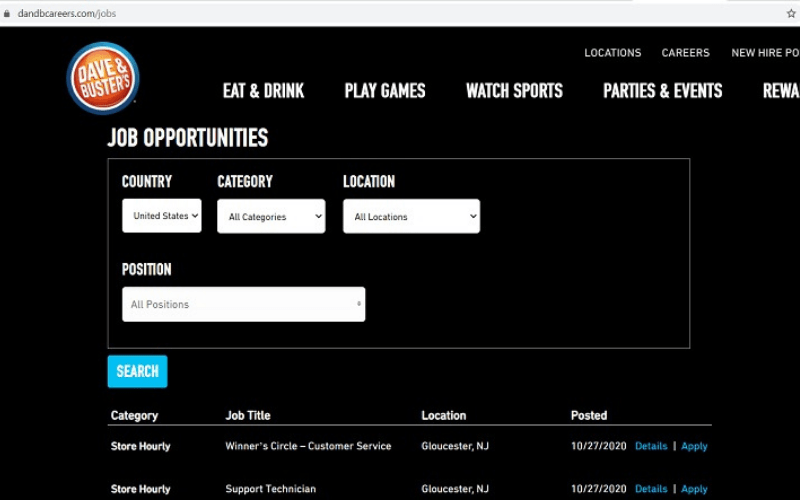Screen dimensions: 800x500
Task: Open New Hire Portal link
Action: click(x=765, y=53)
